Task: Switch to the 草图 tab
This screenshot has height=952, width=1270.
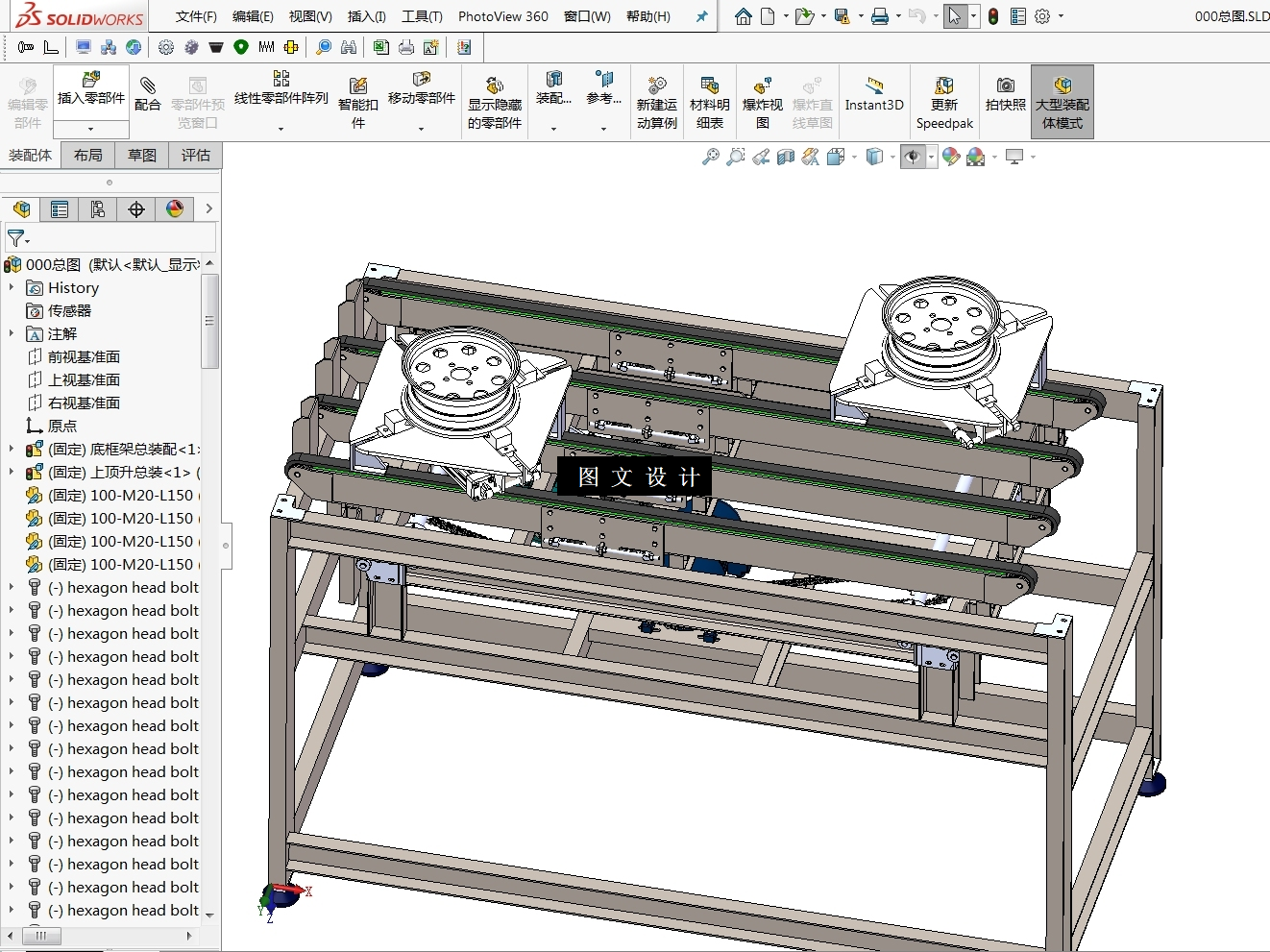Action: [141, 155]
